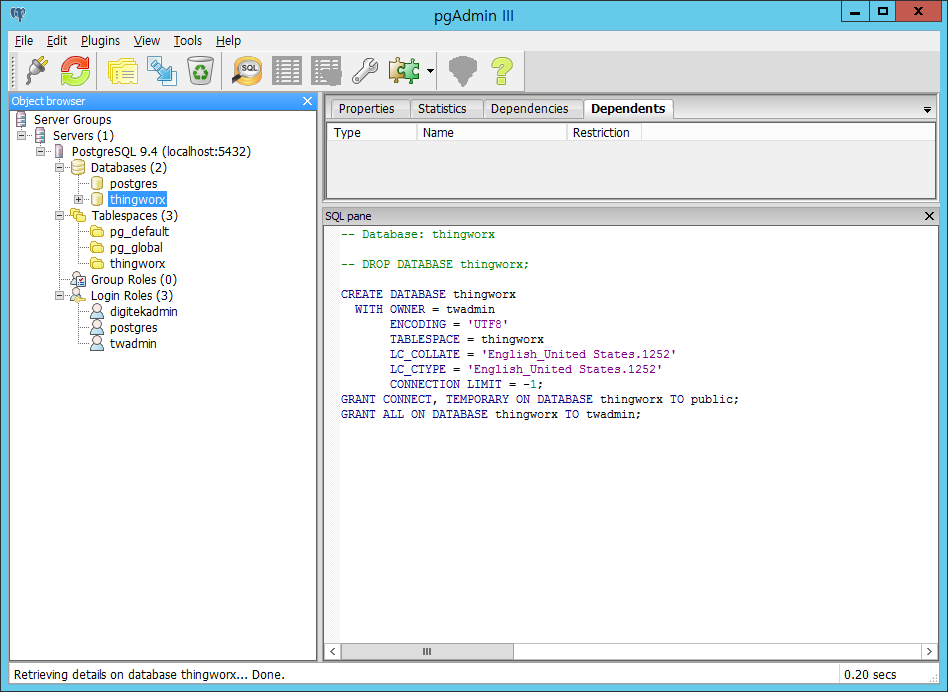
Task: Collapse the Login Roles (3) node
Action: click(59, 296)
